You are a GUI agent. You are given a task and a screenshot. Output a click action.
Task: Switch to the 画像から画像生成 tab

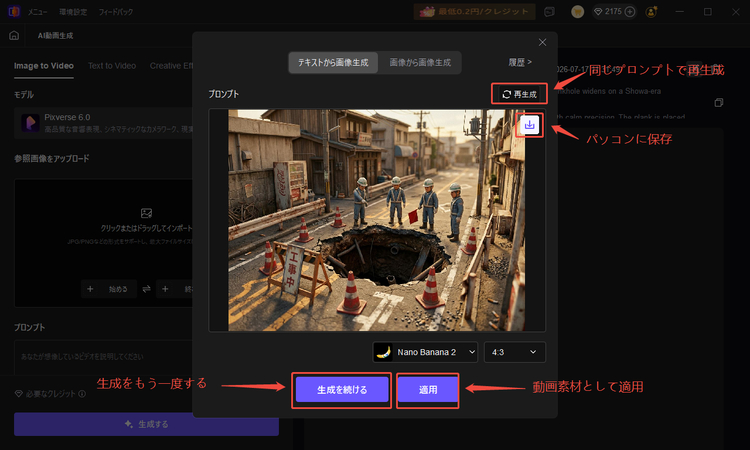click(420, 63)
